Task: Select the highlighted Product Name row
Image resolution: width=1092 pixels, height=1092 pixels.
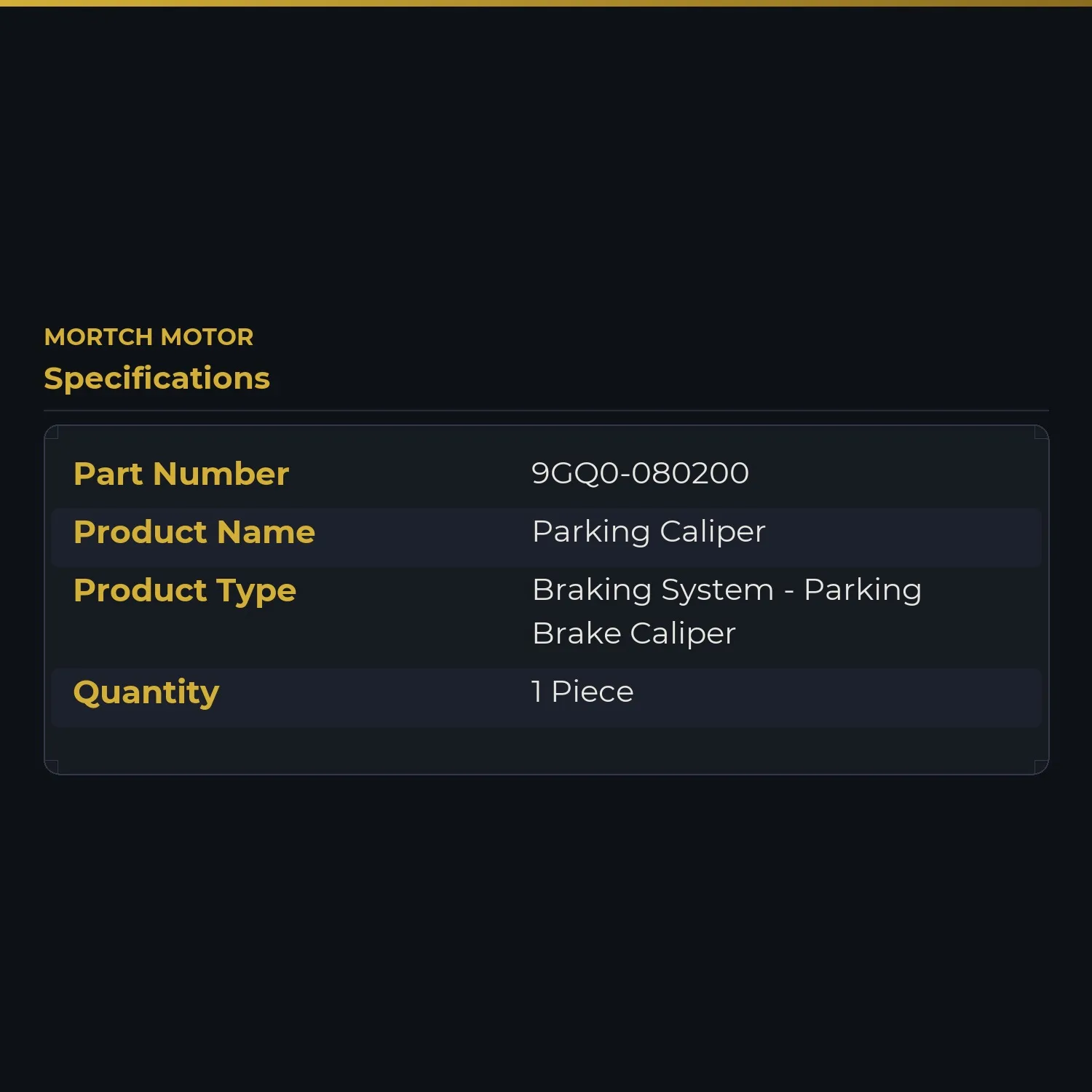Action: point(546,537)
